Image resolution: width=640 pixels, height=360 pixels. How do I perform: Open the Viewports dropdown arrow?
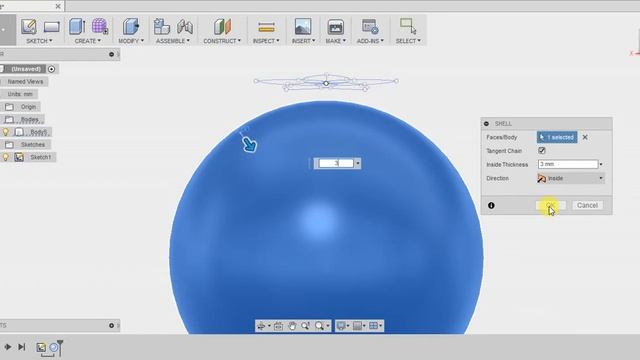(380, 326)
